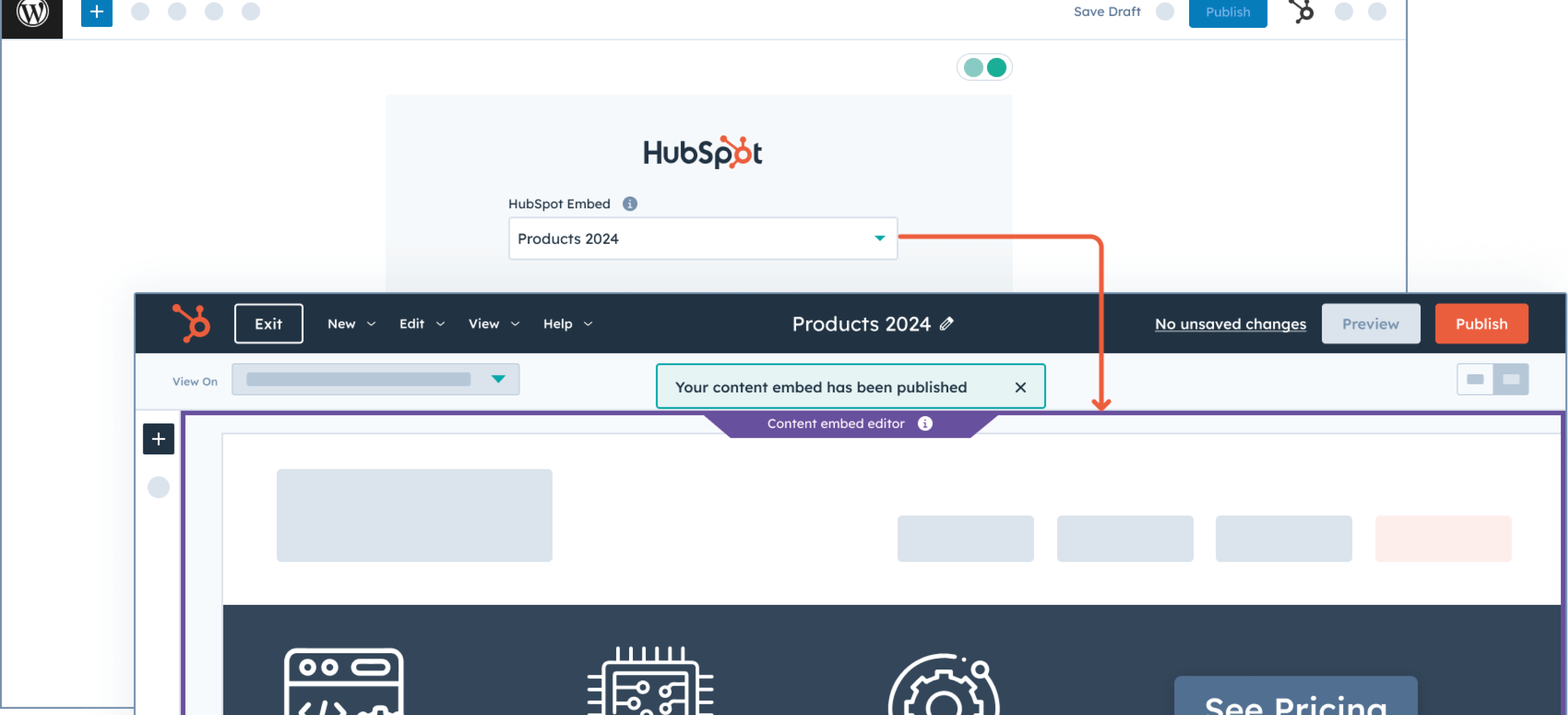Toggle the two green status indicators

click(x=985, y=67)
